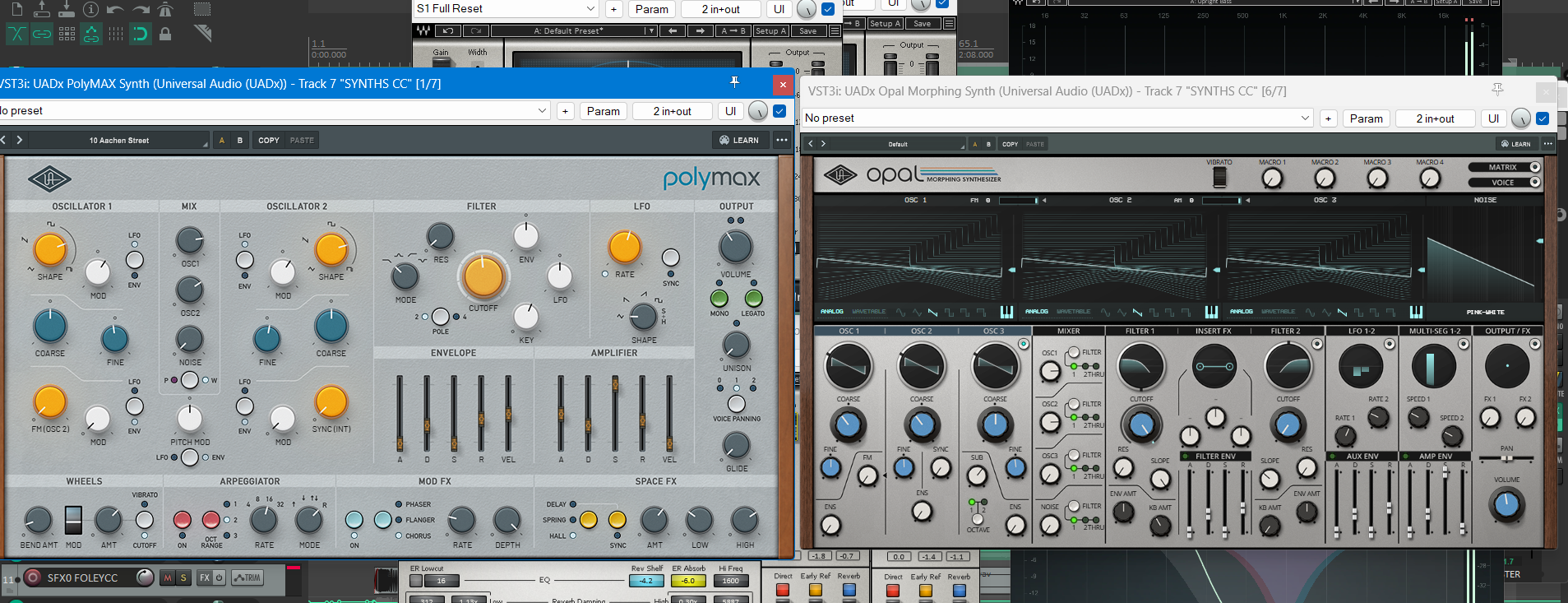Select sawtooth waveform for Opal OSC 2
The height and width of the screenshot is (603, 1568).
[1137, 312]
